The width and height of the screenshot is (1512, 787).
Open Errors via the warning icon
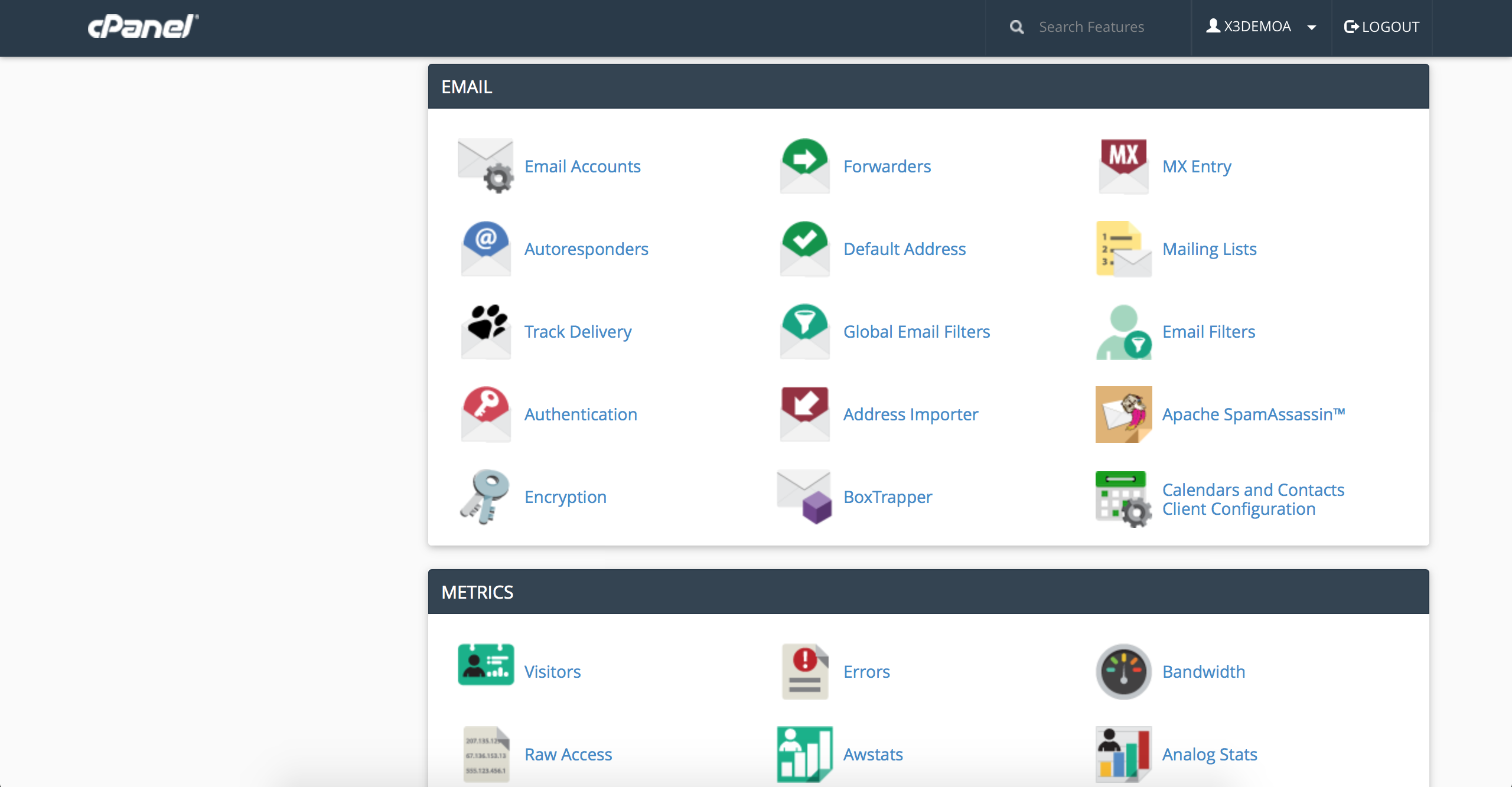coord(803,671)
